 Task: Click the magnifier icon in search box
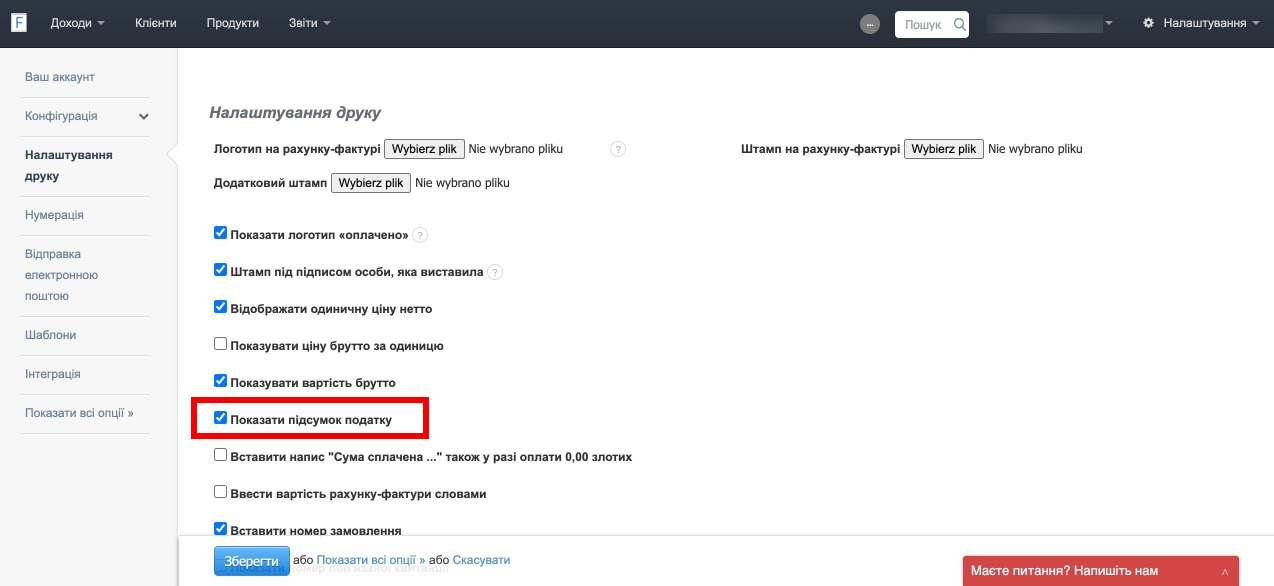(960, 24)
